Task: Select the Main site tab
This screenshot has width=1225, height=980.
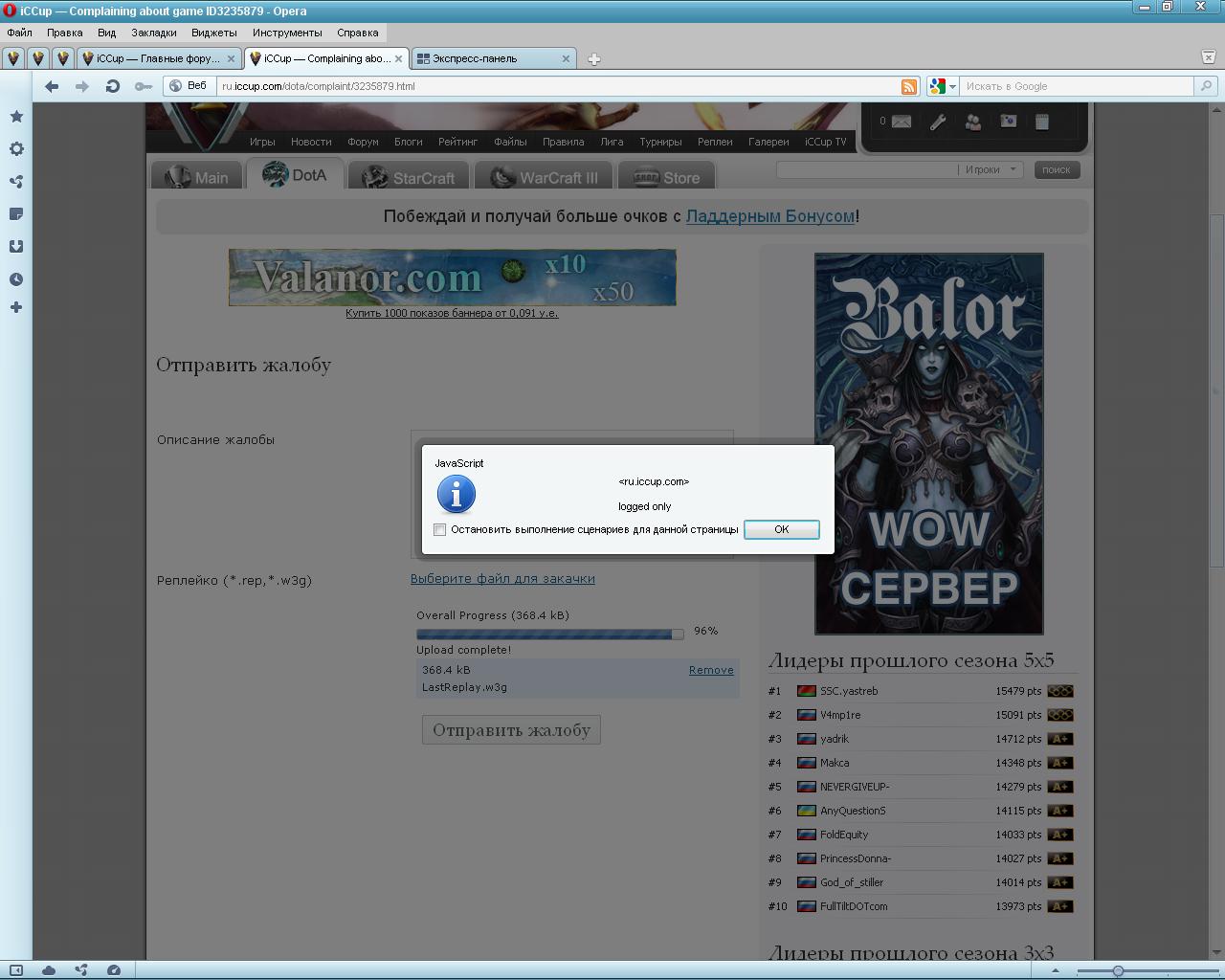Action: pyautogui.click(x=197, y=177)
